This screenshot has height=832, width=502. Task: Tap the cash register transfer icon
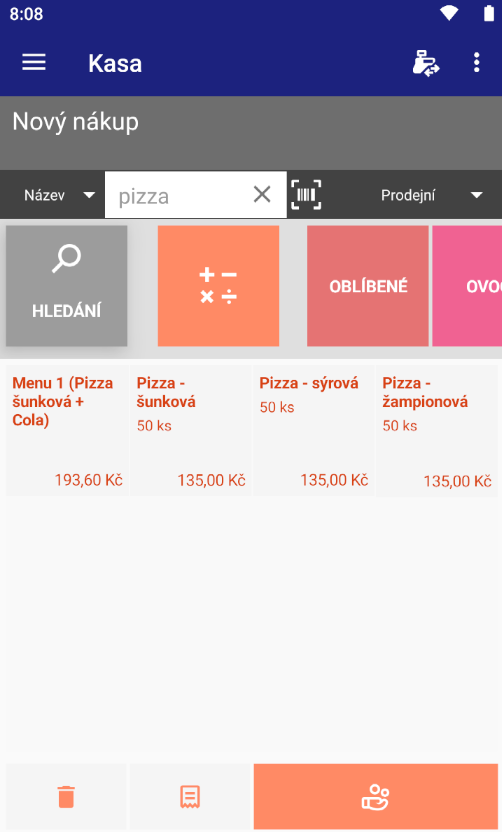coord(426,63)
